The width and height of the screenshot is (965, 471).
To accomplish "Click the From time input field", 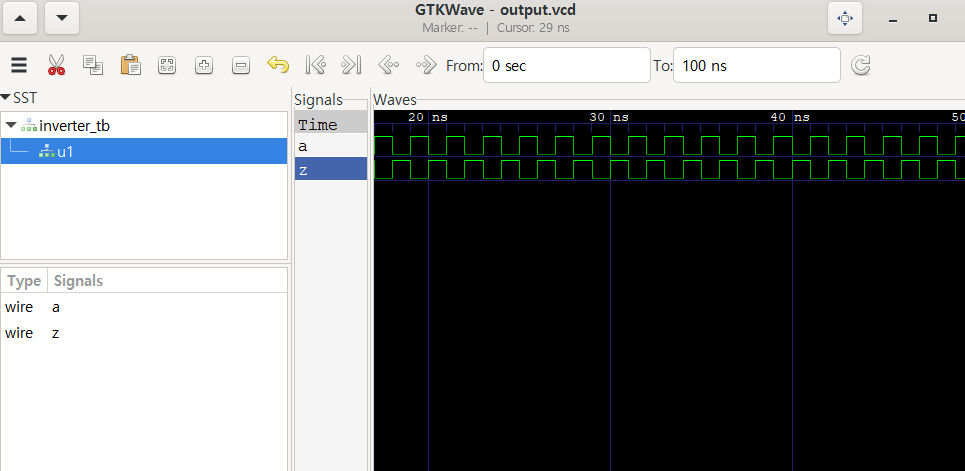I will click(x=567, y=65).
